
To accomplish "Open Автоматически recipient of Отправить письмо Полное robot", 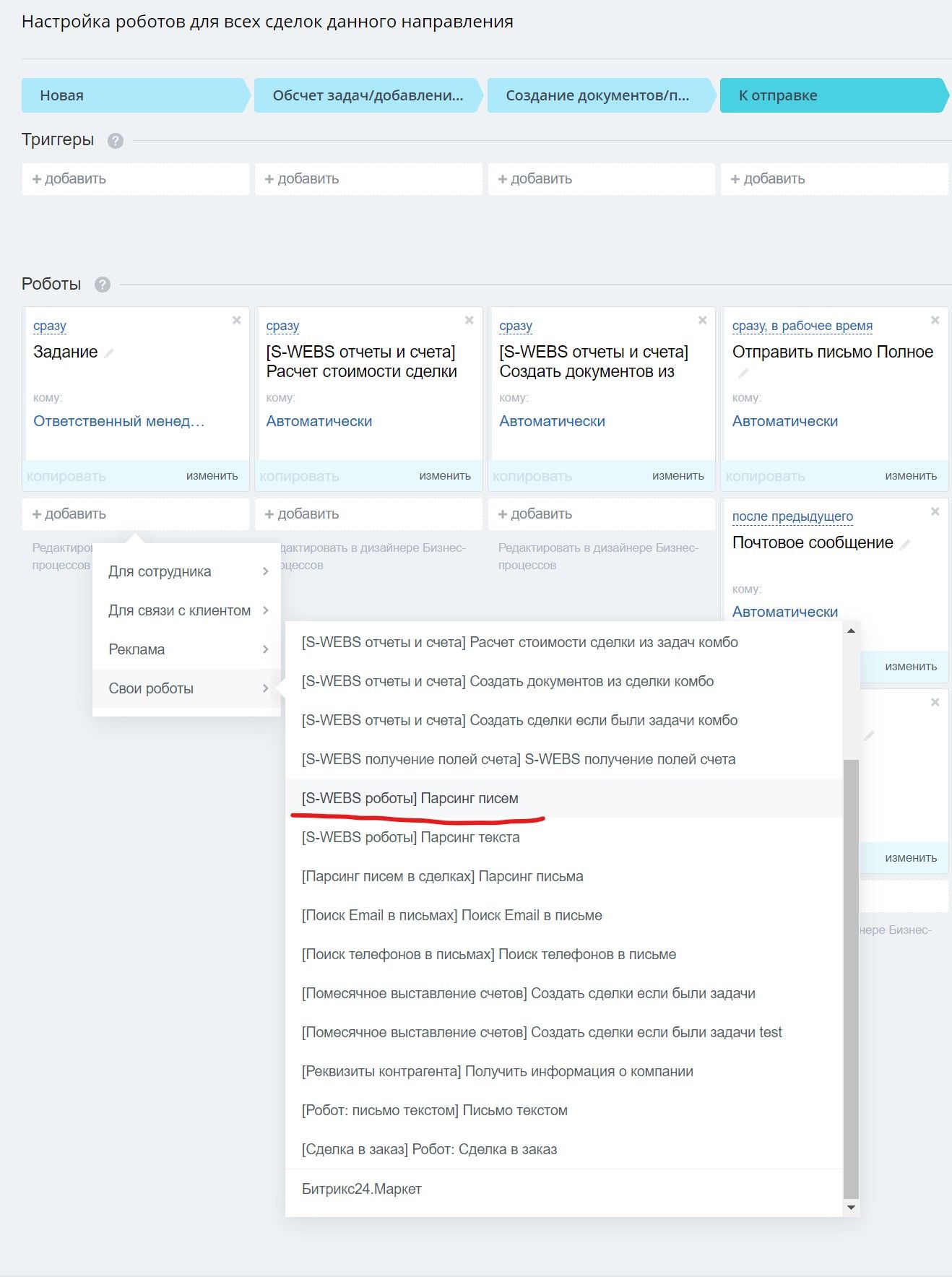I will (x=785, y=421).
